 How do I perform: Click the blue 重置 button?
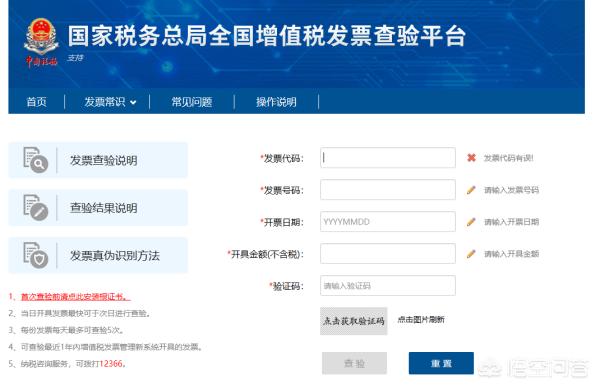click(441, 363)
